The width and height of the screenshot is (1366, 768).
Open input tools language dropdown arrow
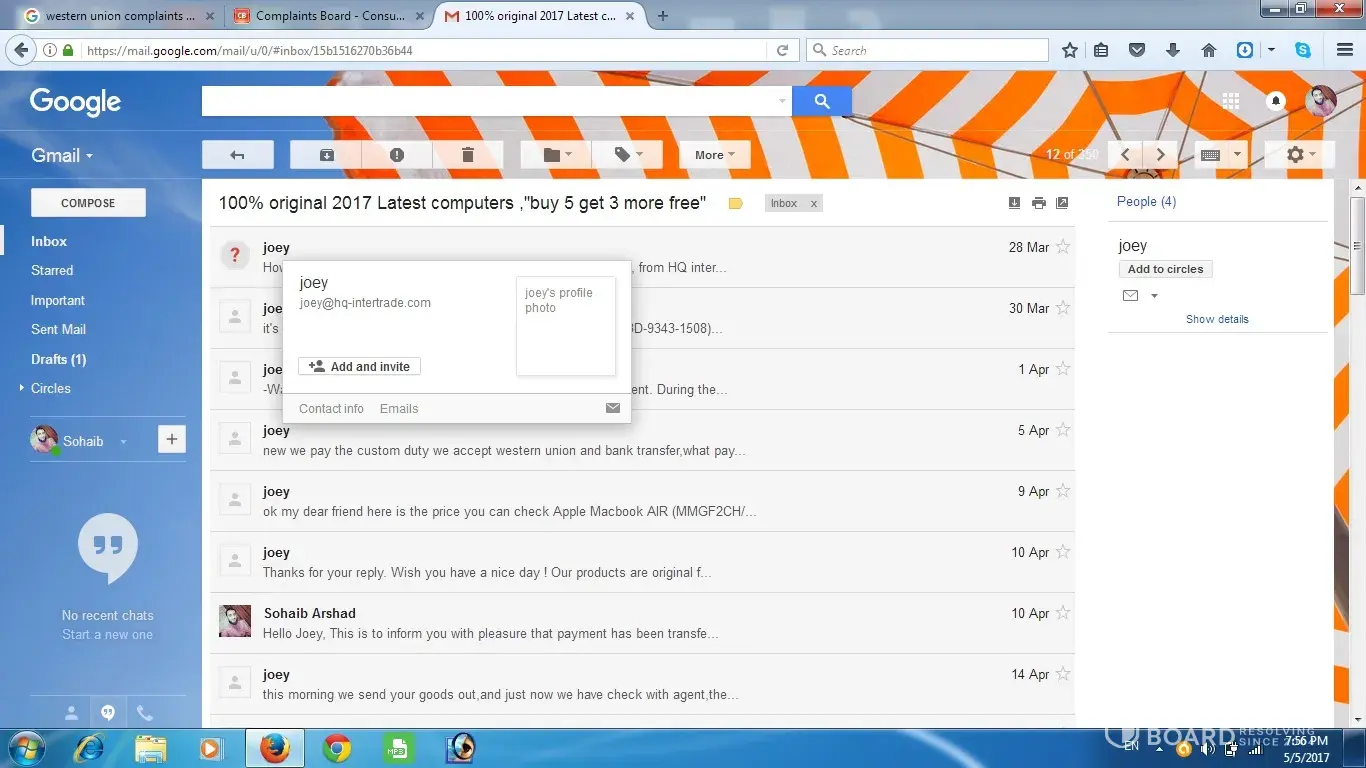tap(1237, 155)
